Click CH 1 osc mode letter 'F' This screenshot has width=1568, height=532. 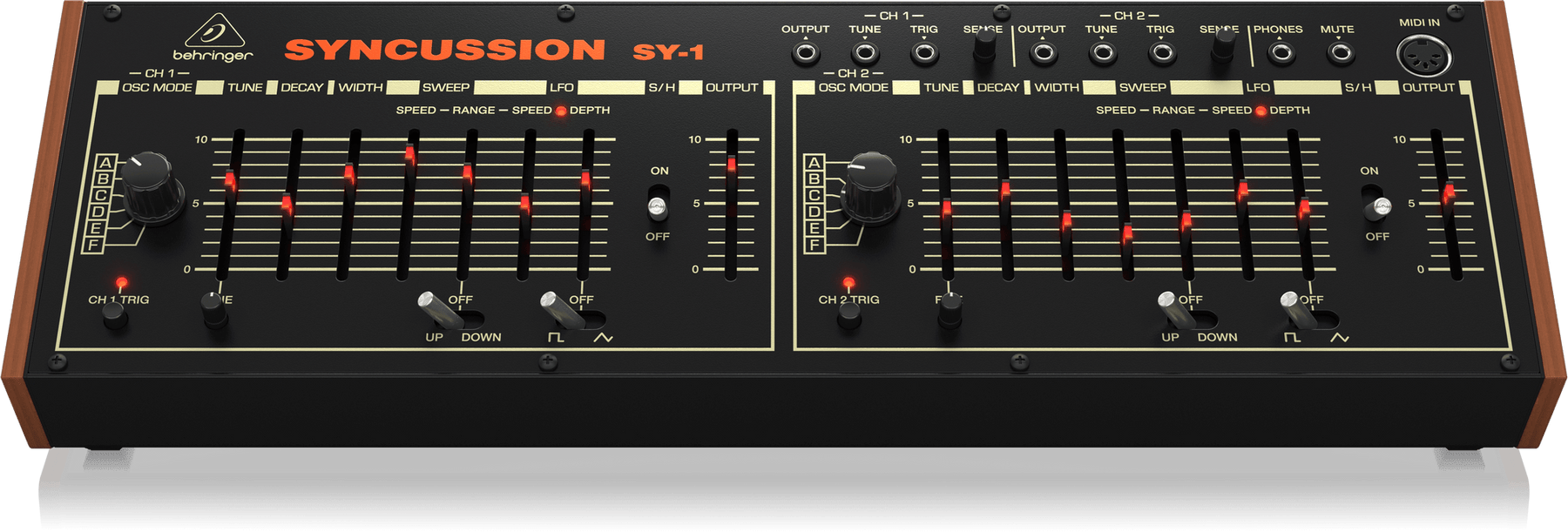click(x=94, y=245)
